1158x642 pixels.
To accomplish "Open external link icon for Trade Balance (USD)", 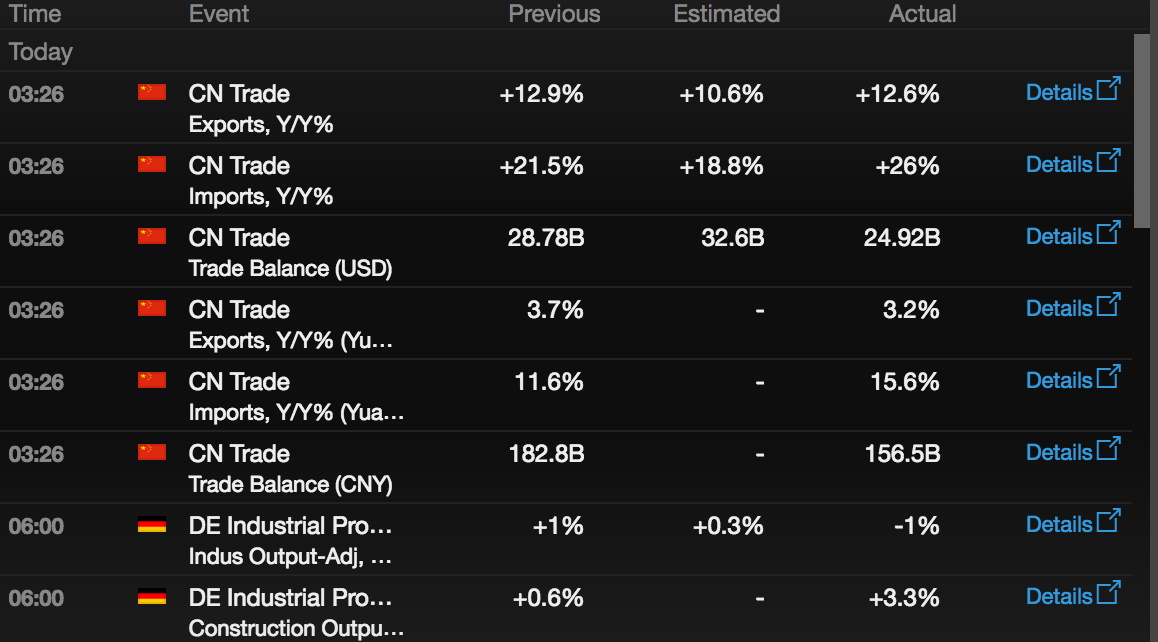I will tap(1109, 233).
